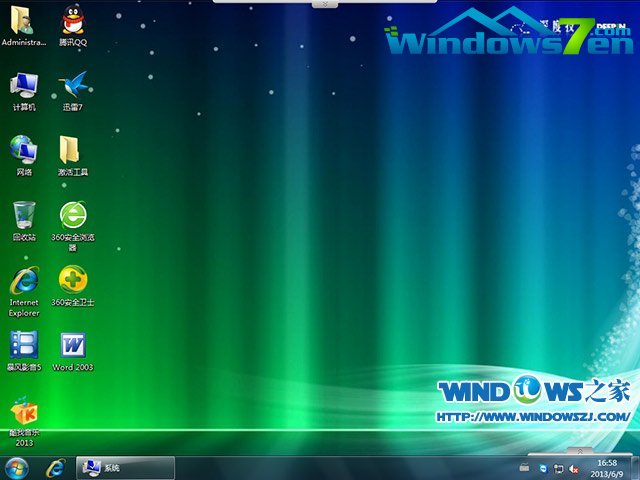This screenshot has width=640, height=480.
Task: Expand the up-chevron tab above the tray
Action: [580, 451]
